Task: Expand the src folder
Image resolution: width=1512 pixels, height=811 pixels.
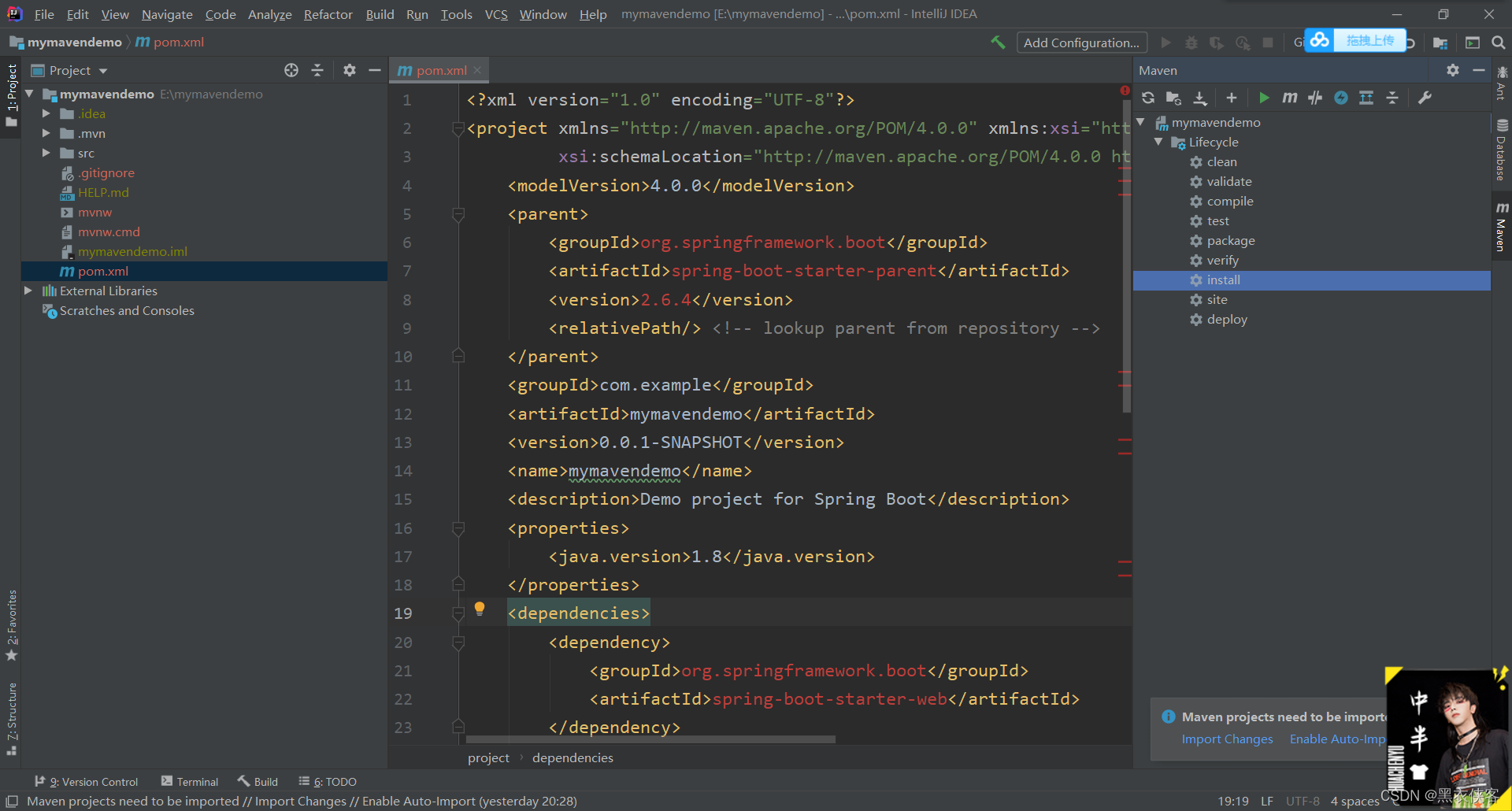Action: 46,153
